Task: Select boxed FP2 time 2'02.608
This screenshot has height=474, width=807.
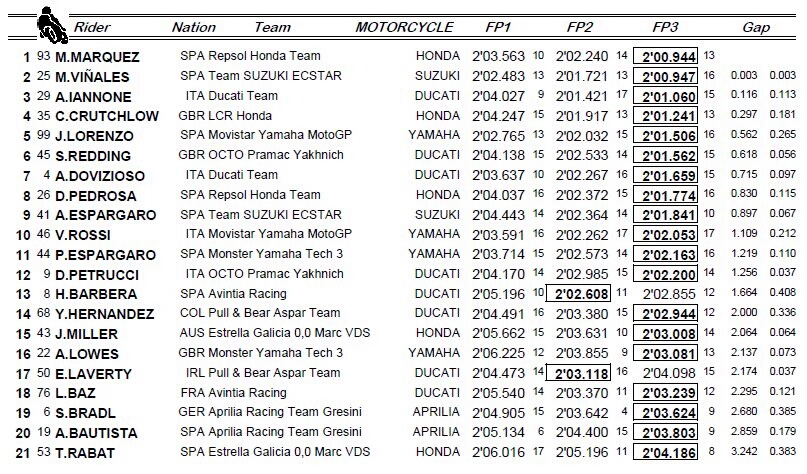Action: tap(578, 292)
